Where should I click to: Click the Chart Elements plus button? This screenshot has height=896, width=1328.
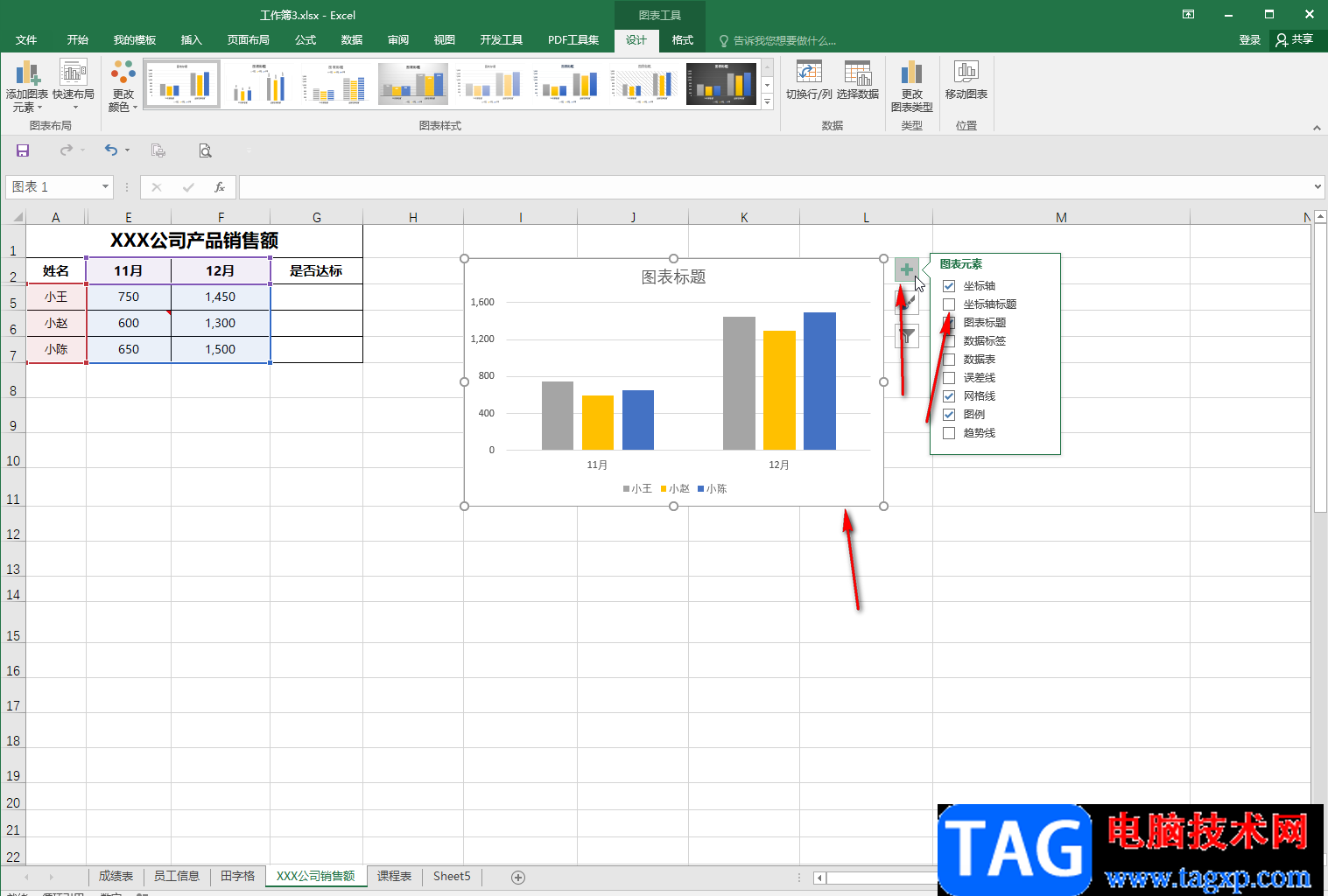(x=907, y=269)
